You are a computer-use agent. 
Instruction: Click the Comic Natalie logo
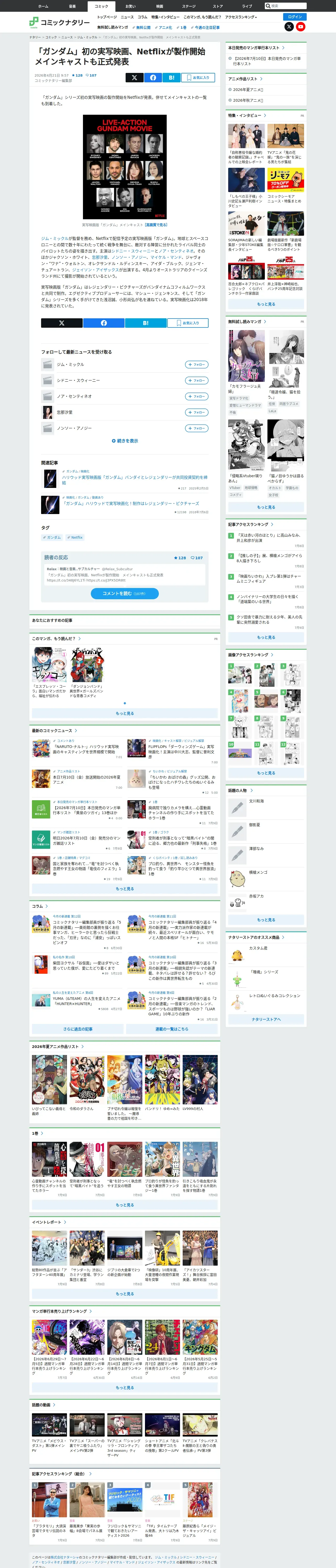[x=59, y=22]
